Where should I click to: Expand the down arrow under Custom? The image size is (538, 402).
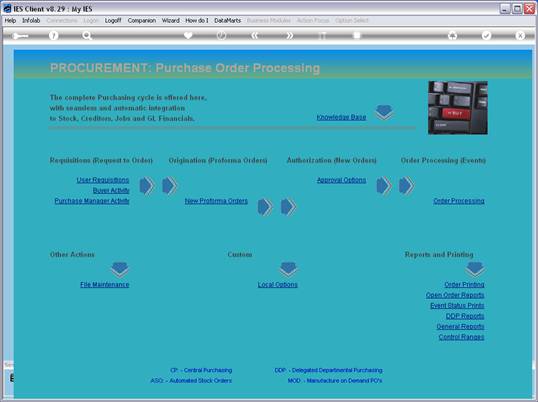click(288, 270)
